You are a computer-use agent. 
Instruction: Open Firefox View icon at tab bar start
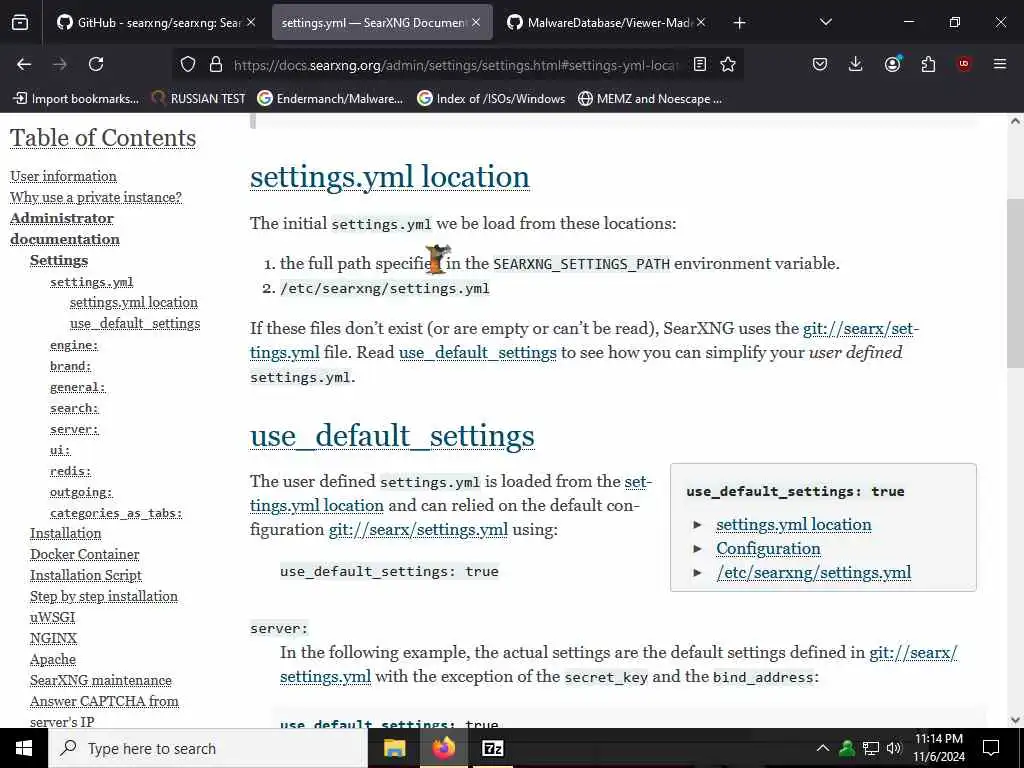point(20,22)
